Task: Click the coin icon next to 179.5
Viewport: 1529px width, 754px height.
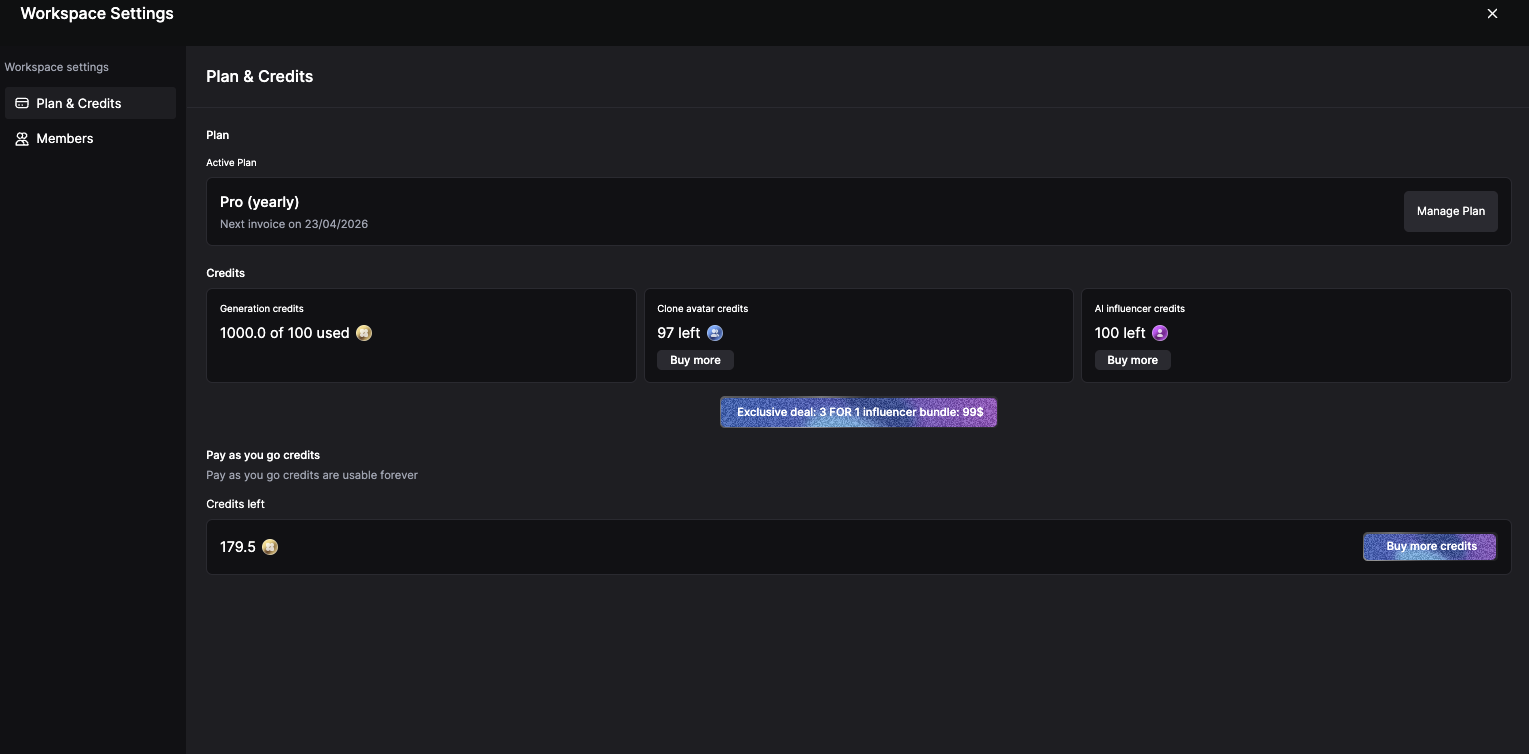Action: (x=269, y=547)
